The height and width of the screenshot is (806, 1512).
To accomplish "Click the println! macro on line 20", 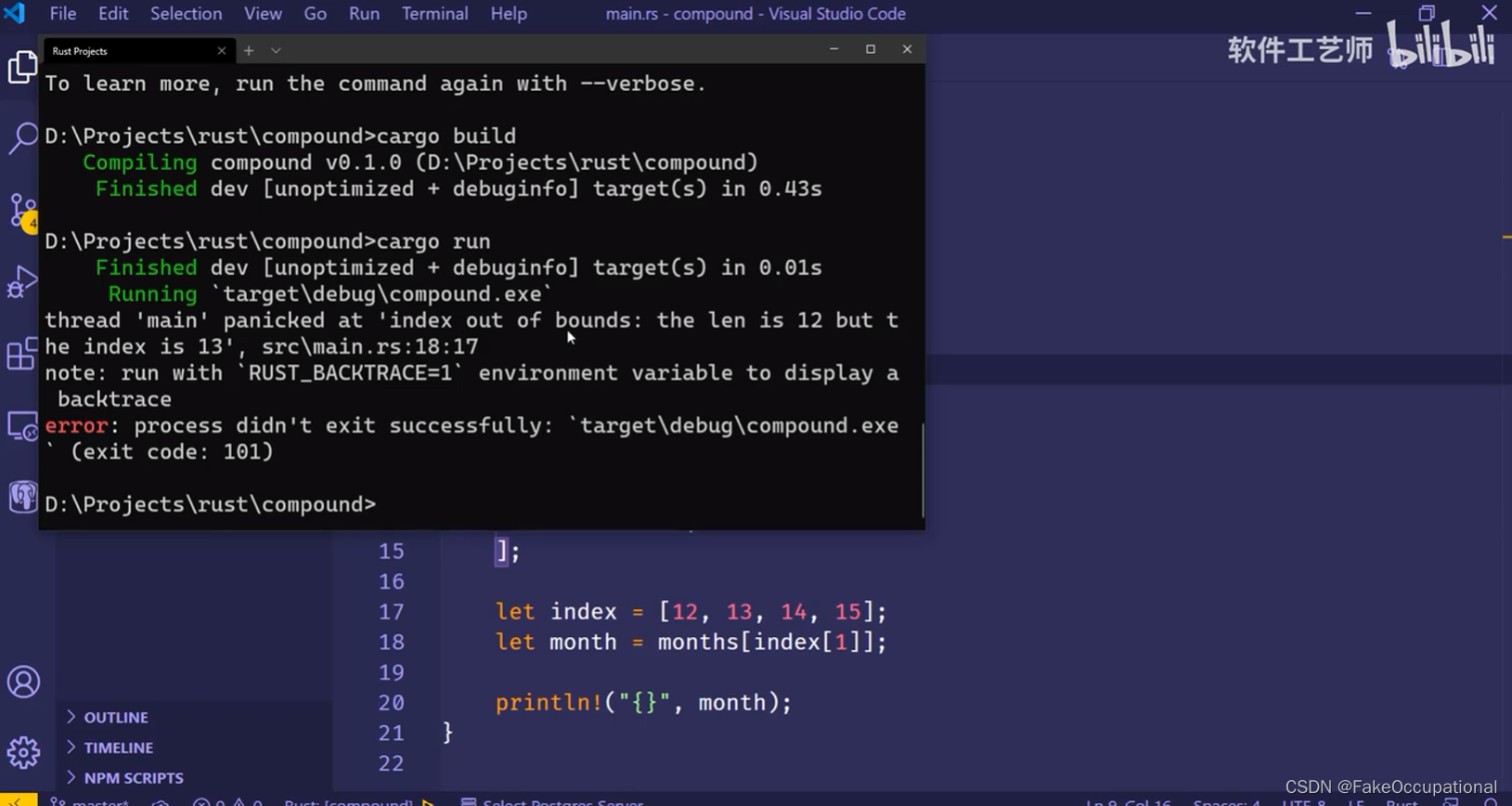I will (x=549, y=703).
